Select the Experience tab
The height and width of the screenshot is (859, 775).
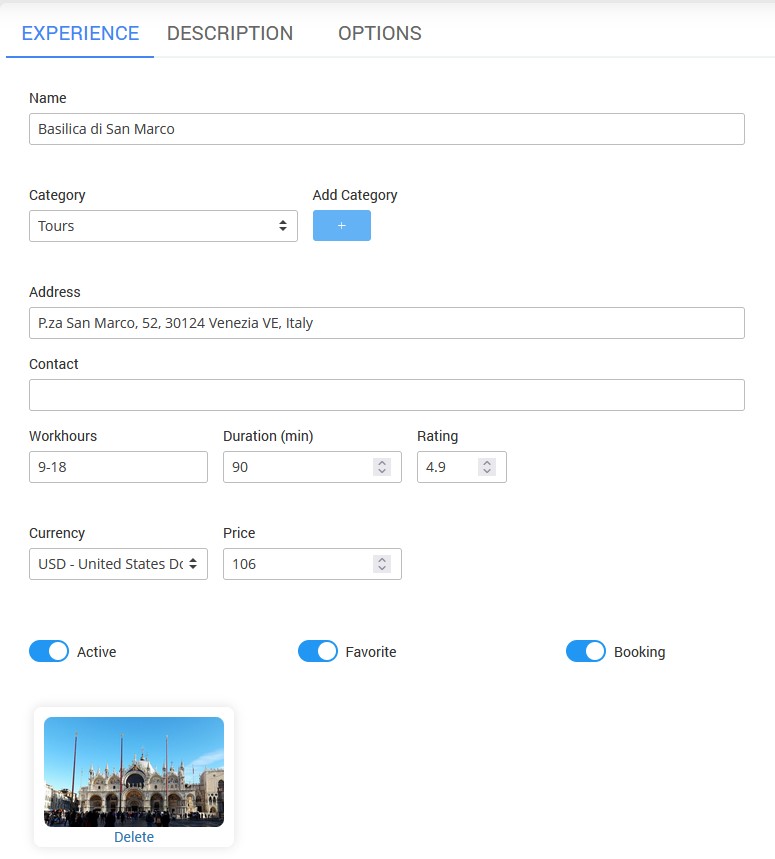(x=80, y=33)
